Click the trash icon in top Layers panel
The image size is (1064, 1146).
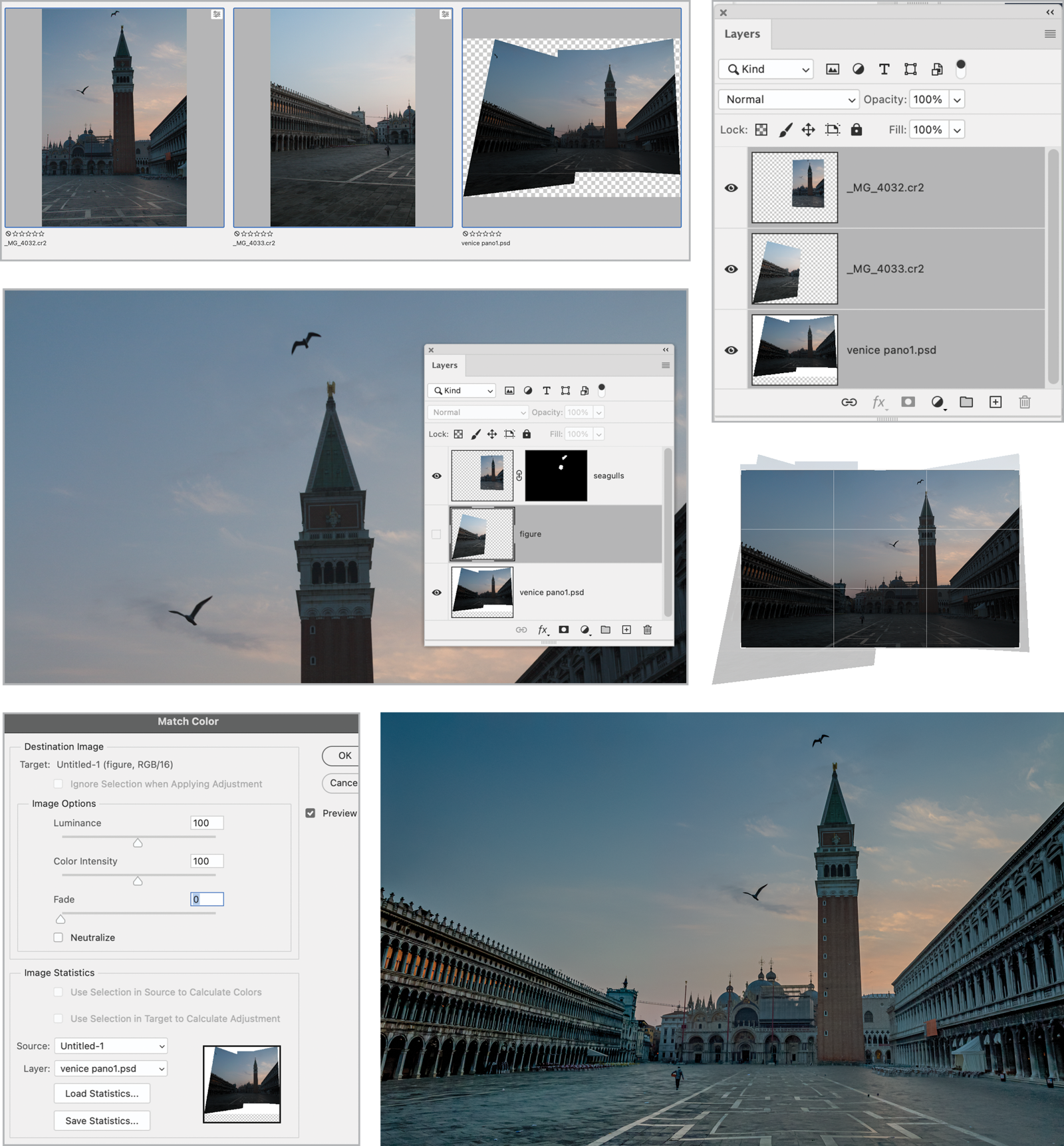point(1024,402)
